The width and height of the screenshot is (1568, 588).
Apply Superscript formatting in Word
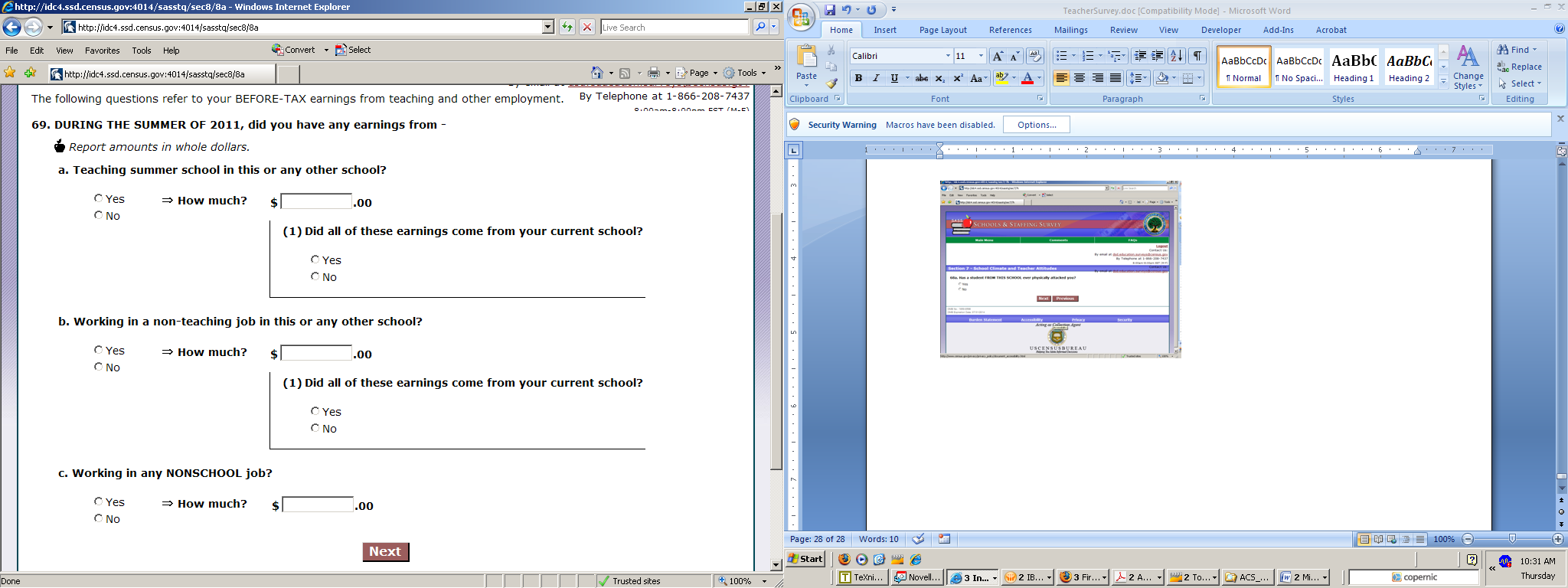click(957, 78)
